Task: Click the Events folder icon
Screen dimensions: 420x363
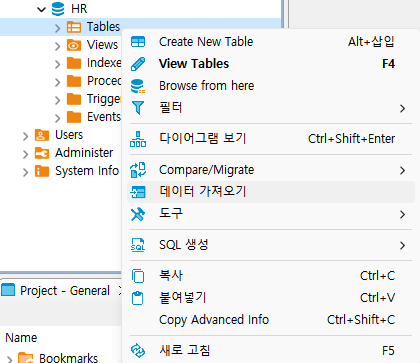Action: (x=74, y=117)
